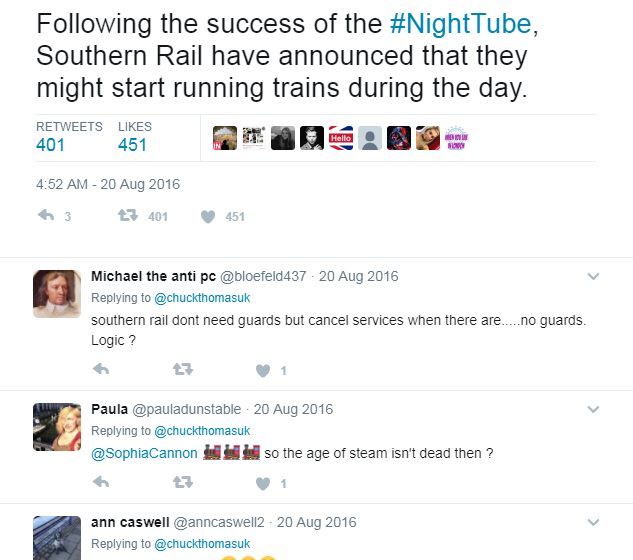Like Michael the anti pc's reply
Screen dimensions: 633x560
point(263,370)
